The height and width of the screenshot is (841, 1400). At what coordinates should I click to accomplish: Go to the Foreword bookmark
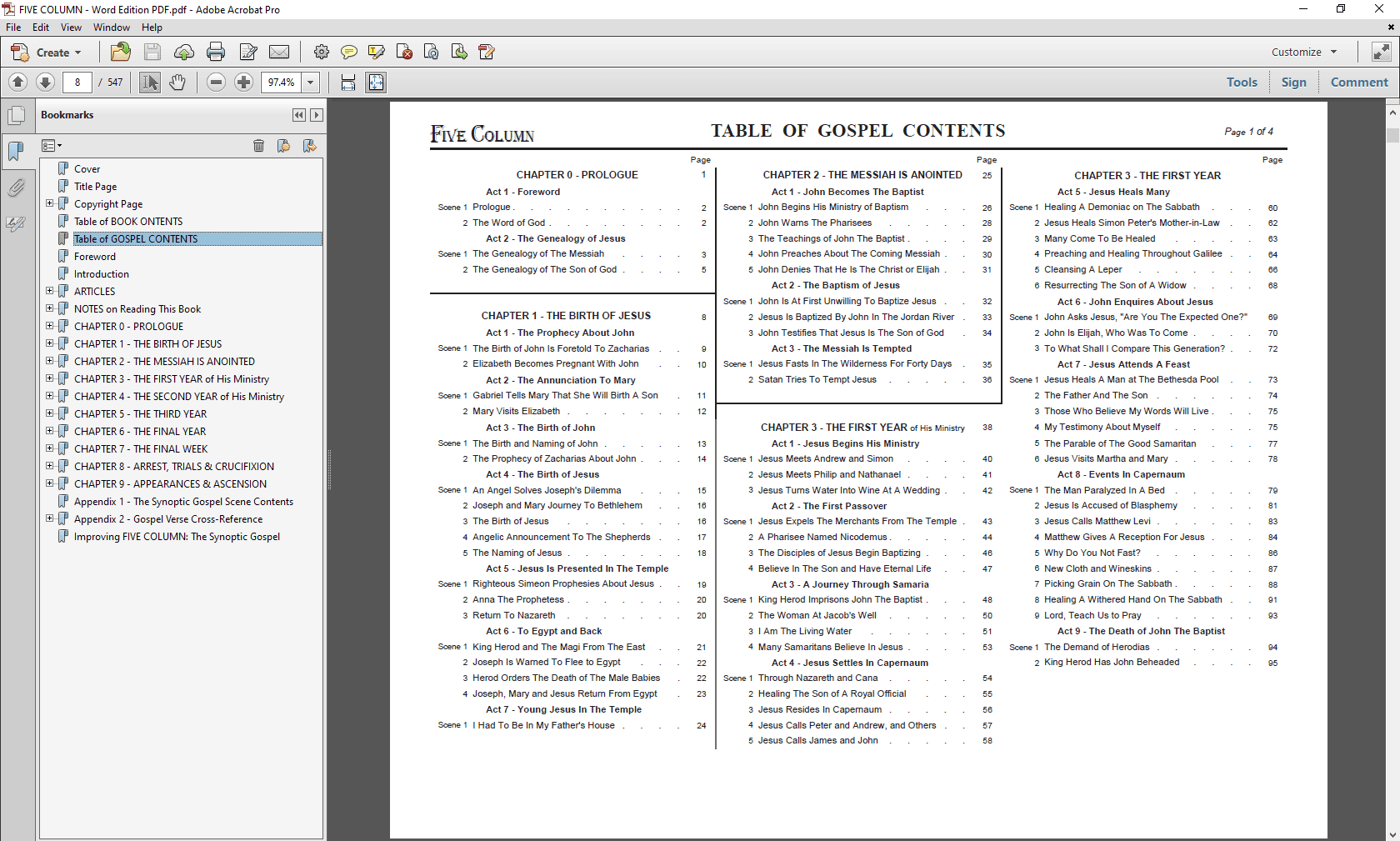(95, 257)
